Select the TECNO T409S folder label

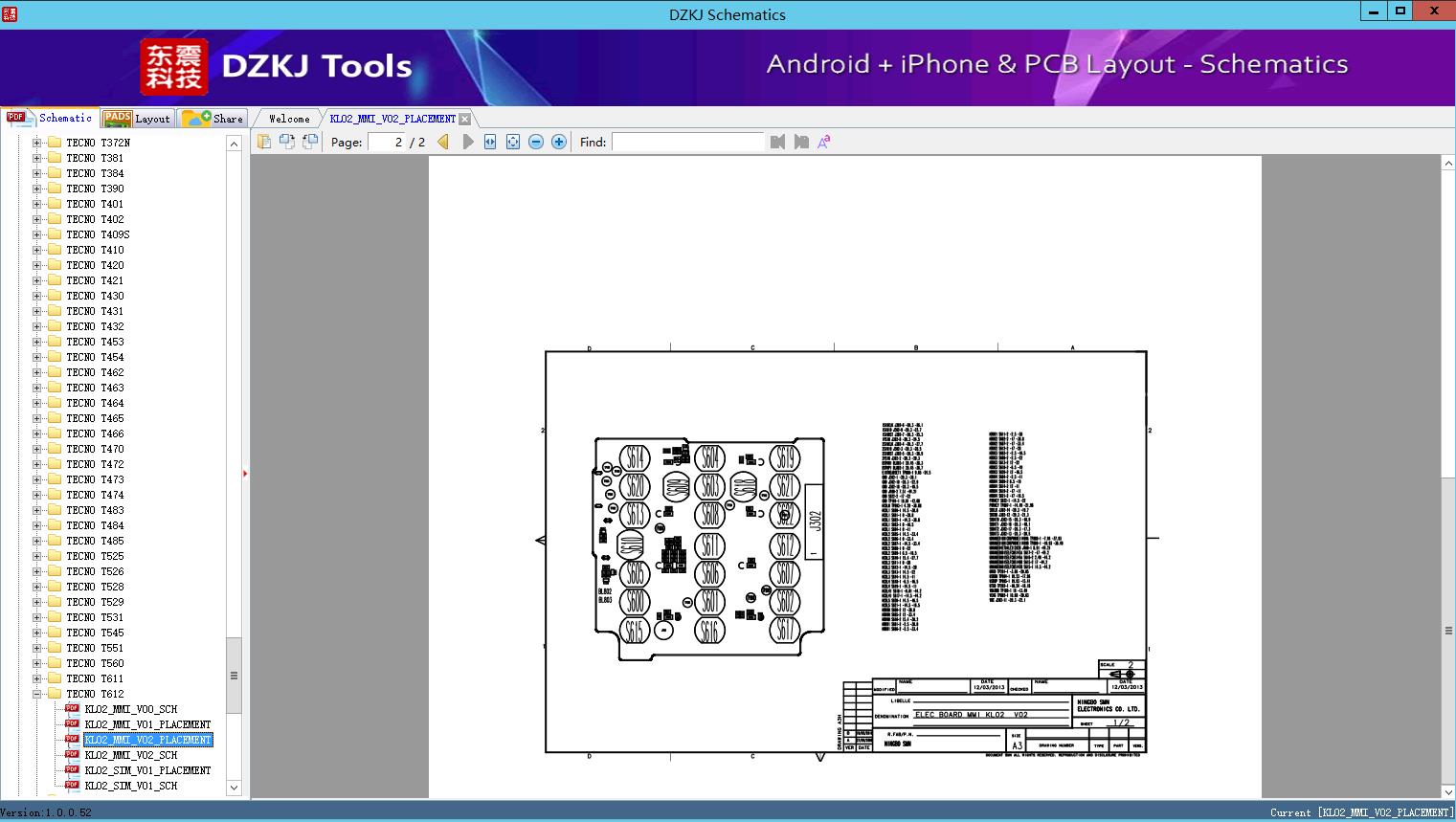98,234
